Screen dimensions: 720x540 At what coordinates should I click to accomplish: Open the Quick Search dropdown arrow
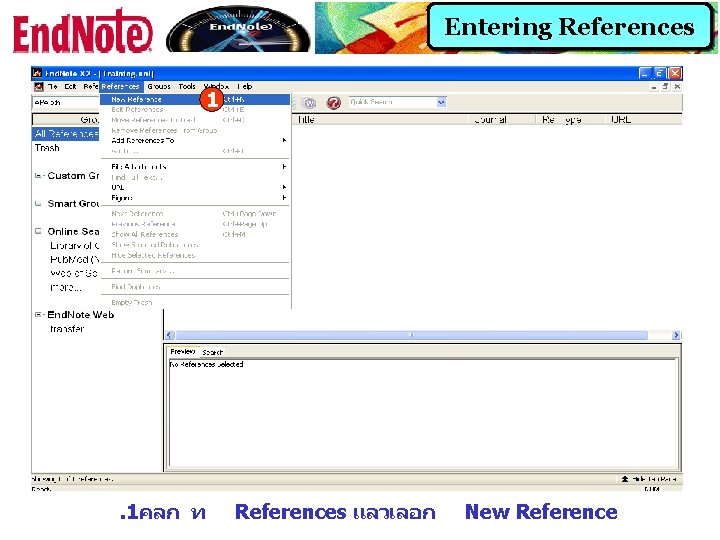point(441,102)
